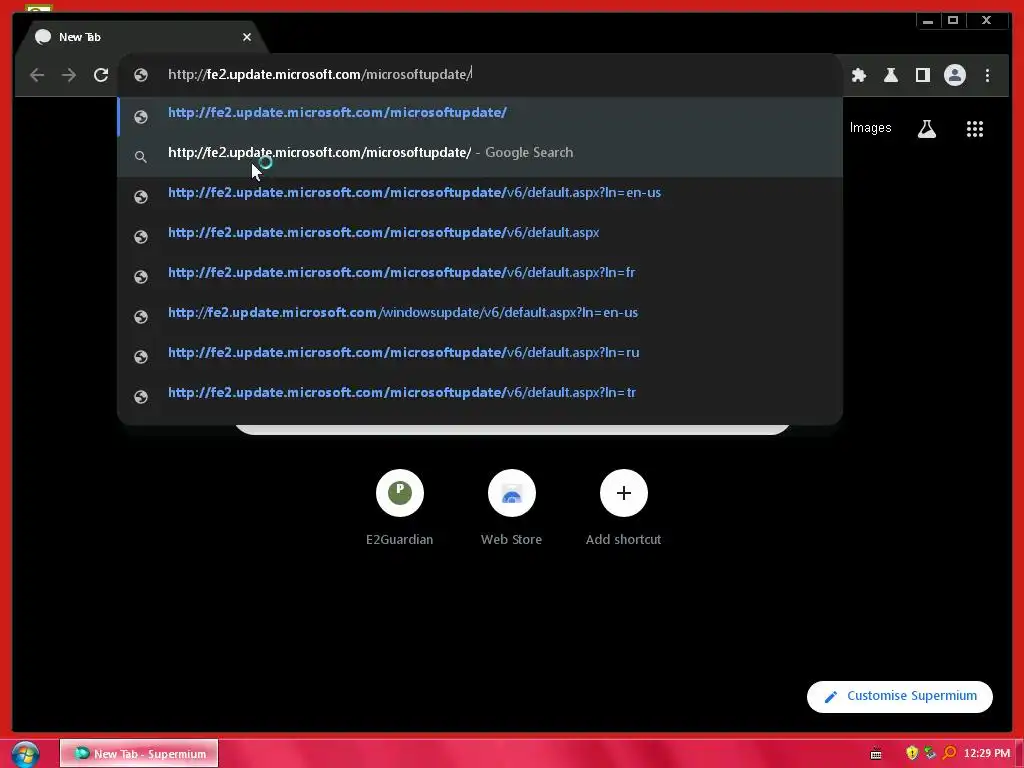This screenshot has height=768, width=1024.
Task: Close the New Tab tab
Action: click(x=247, y=37)
